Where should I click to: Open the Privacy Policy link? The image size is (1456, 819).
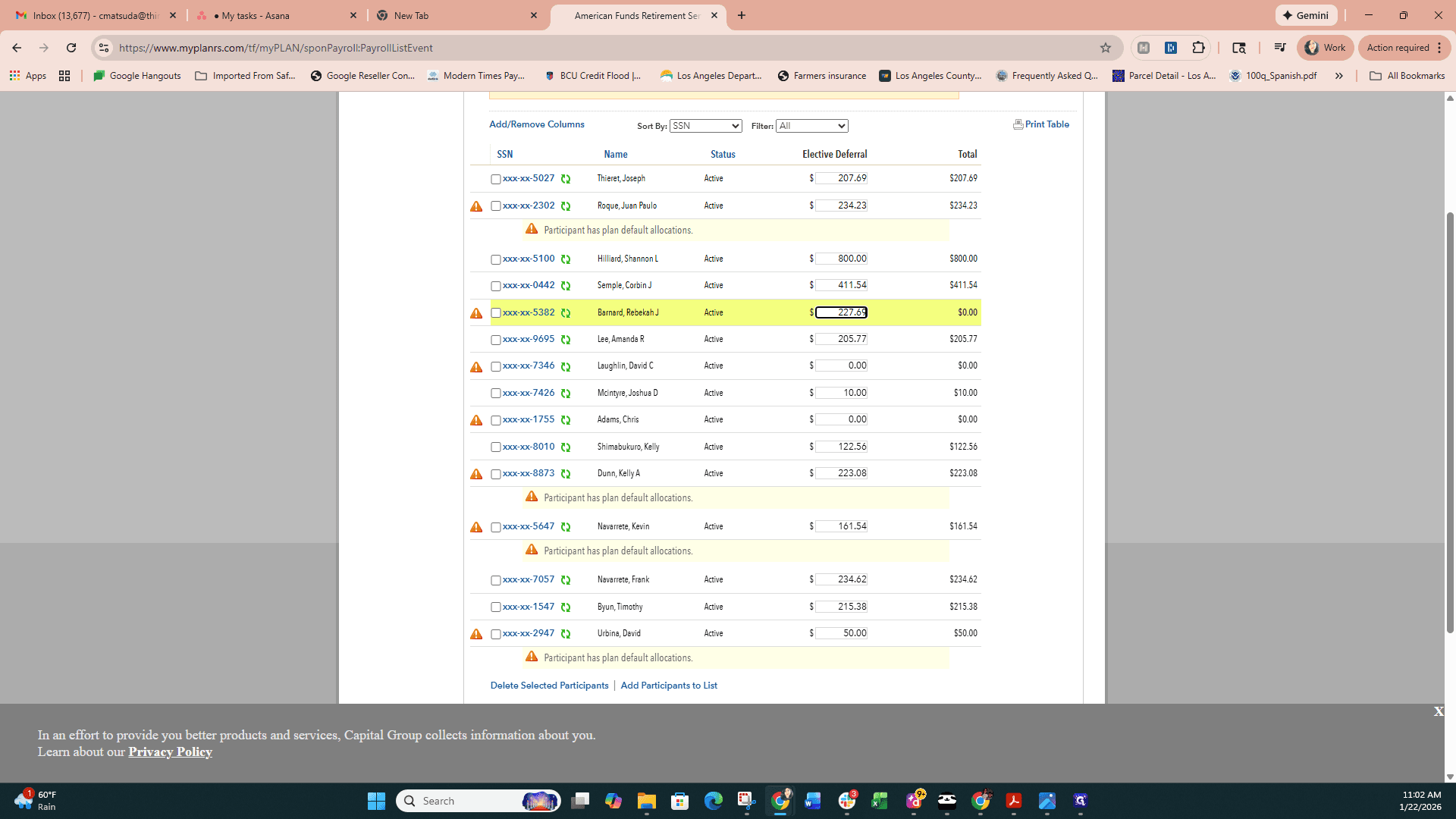click(x=170, y=752)
